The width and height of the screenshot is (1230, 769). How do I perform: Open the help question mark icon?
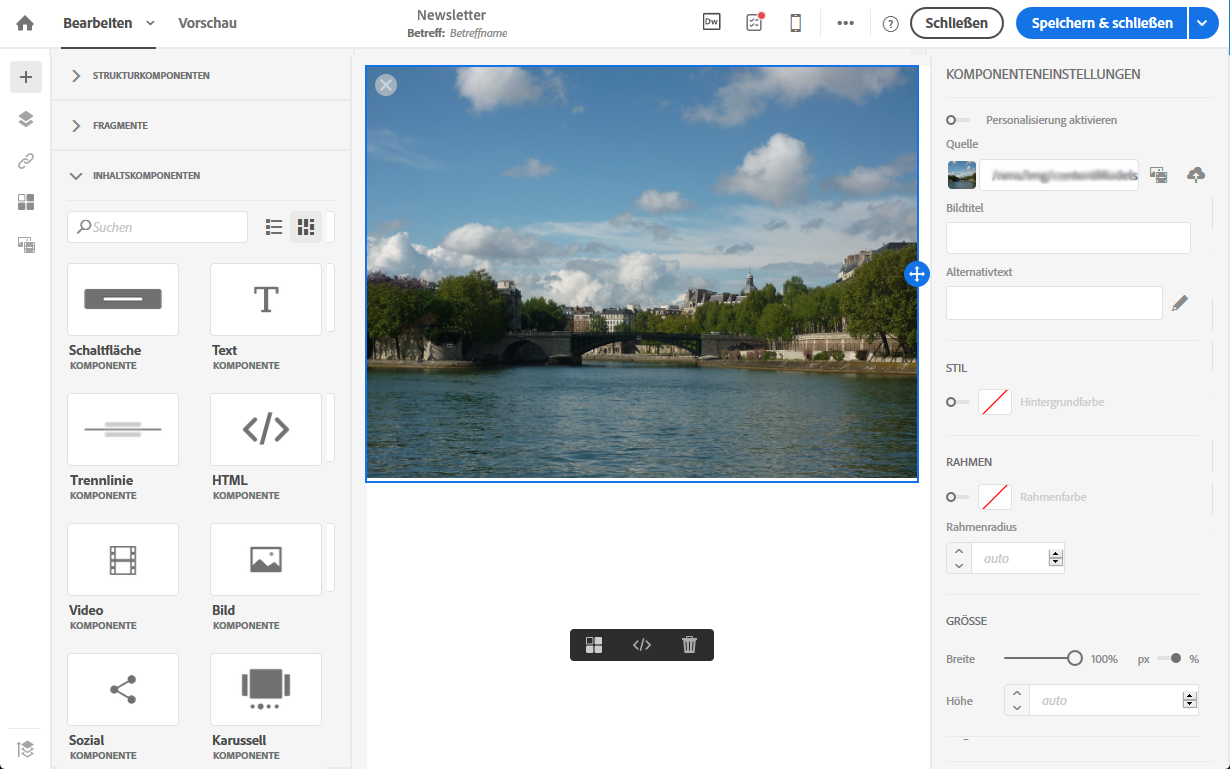click(x=890, y=23)
